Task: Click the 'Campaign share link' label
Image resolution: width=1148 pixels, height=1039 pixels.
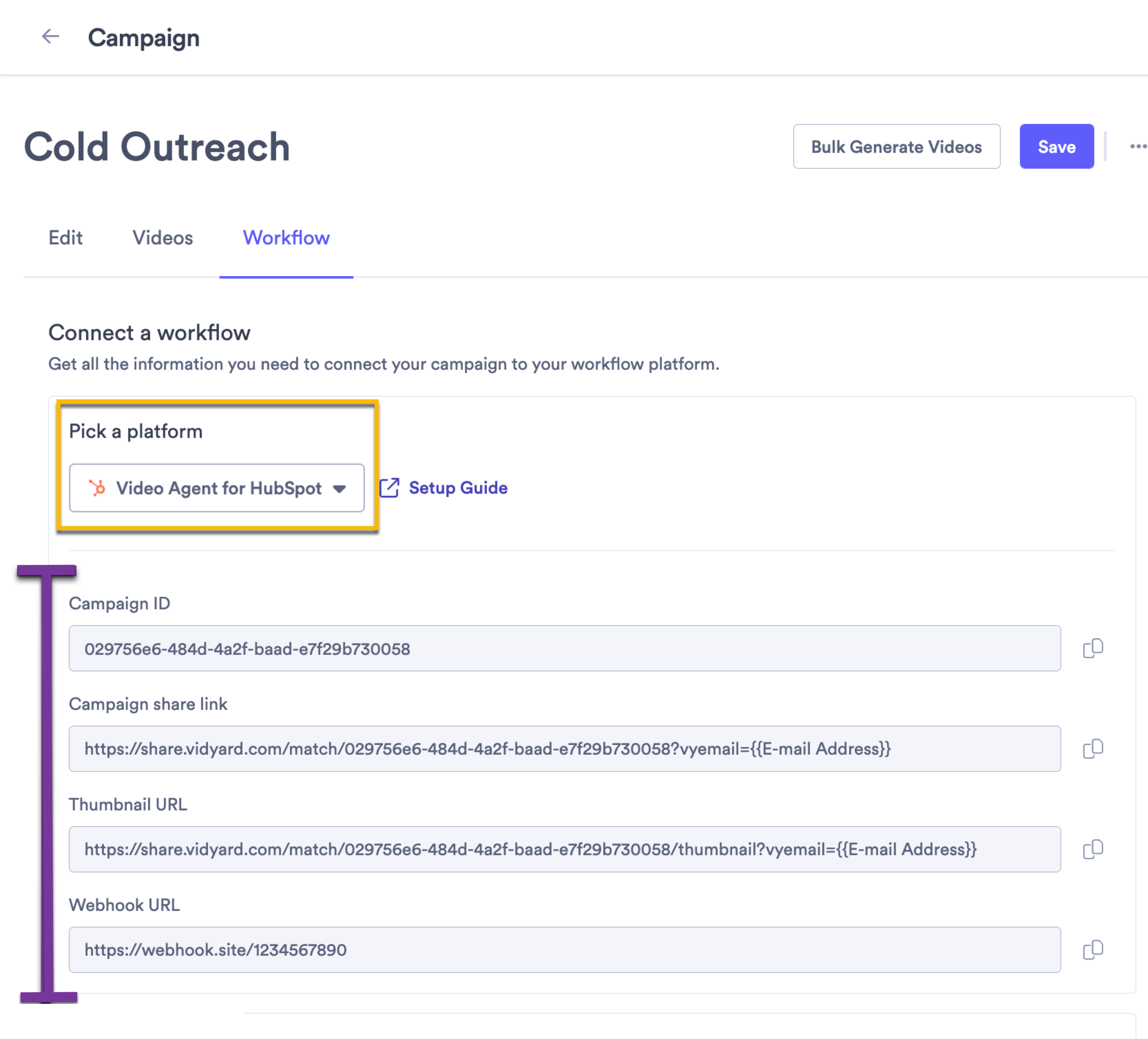Action: [x=148, y=704]
